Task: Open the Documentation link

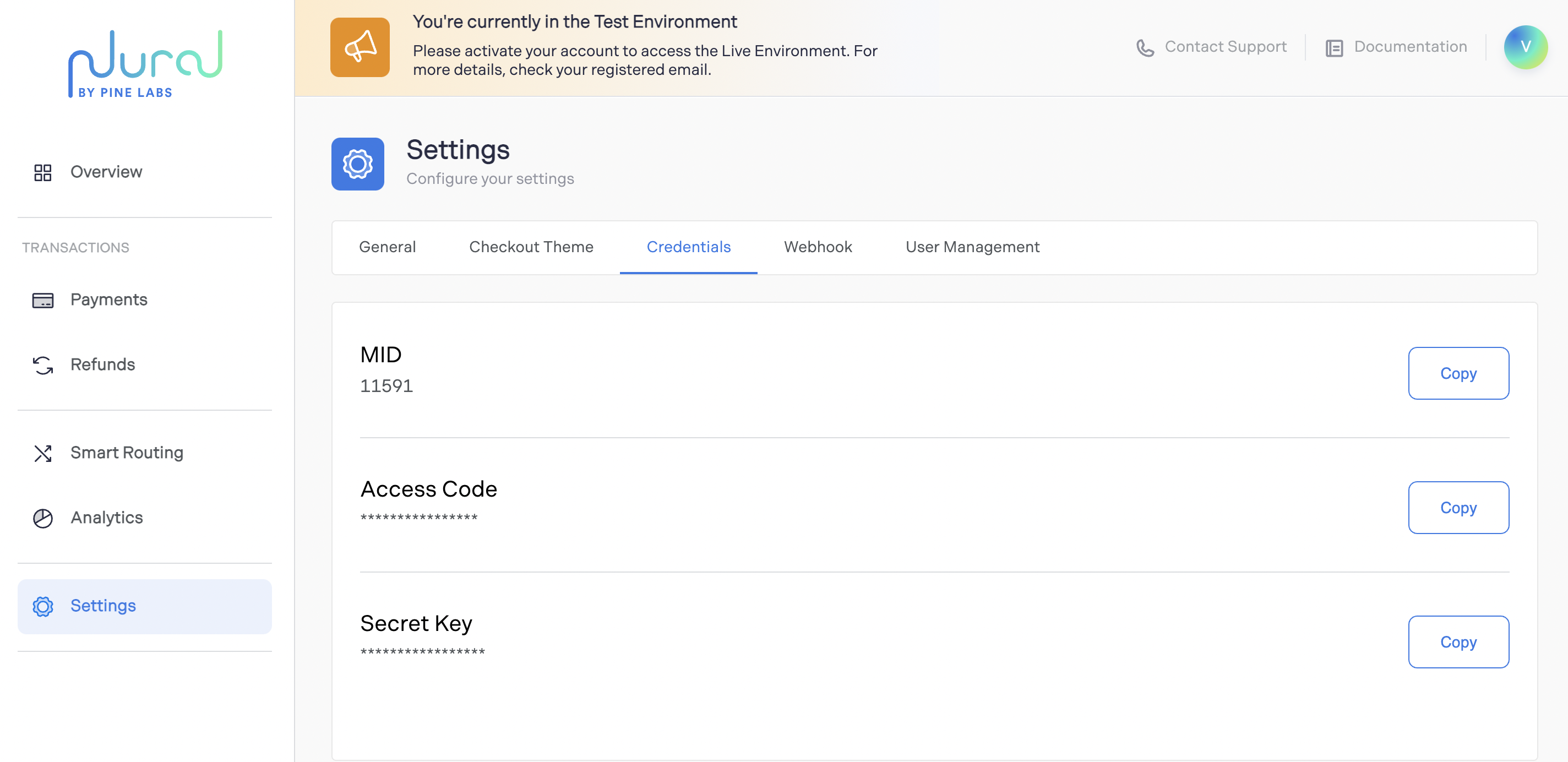Action: coord(1410,47)
